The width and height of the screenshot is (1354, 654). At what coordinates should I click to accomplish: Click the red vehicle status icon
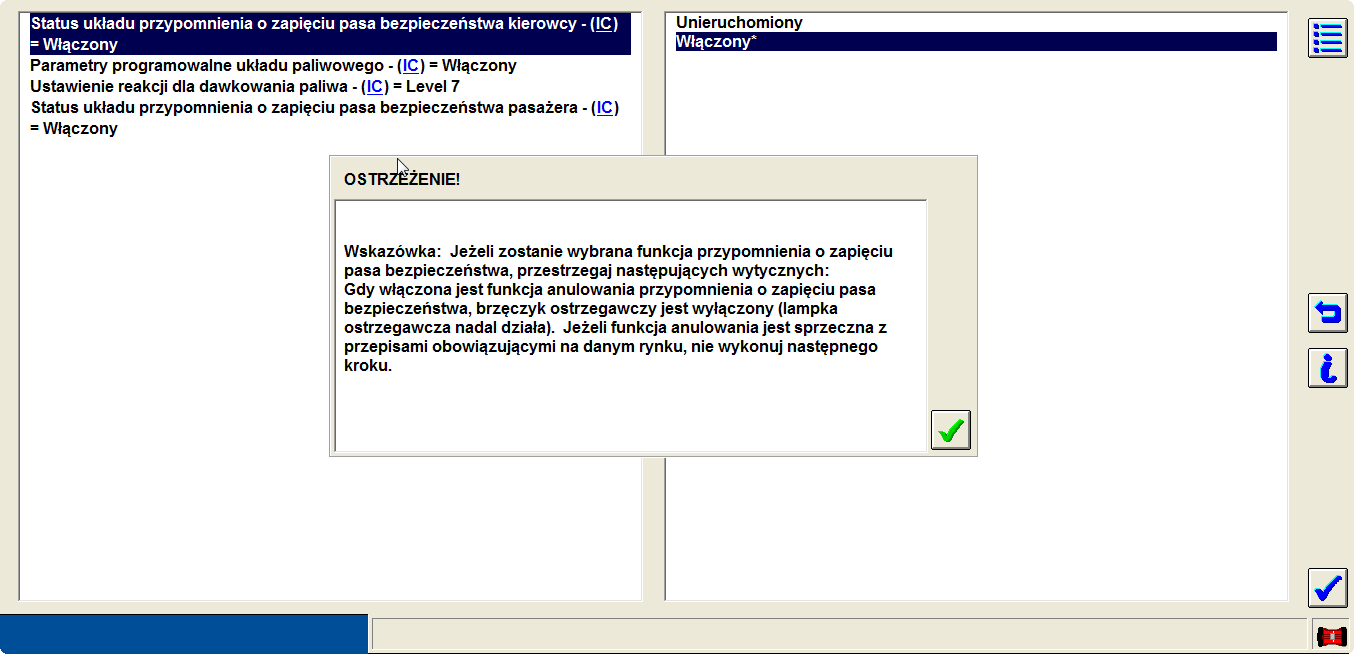pos(1331,636)
